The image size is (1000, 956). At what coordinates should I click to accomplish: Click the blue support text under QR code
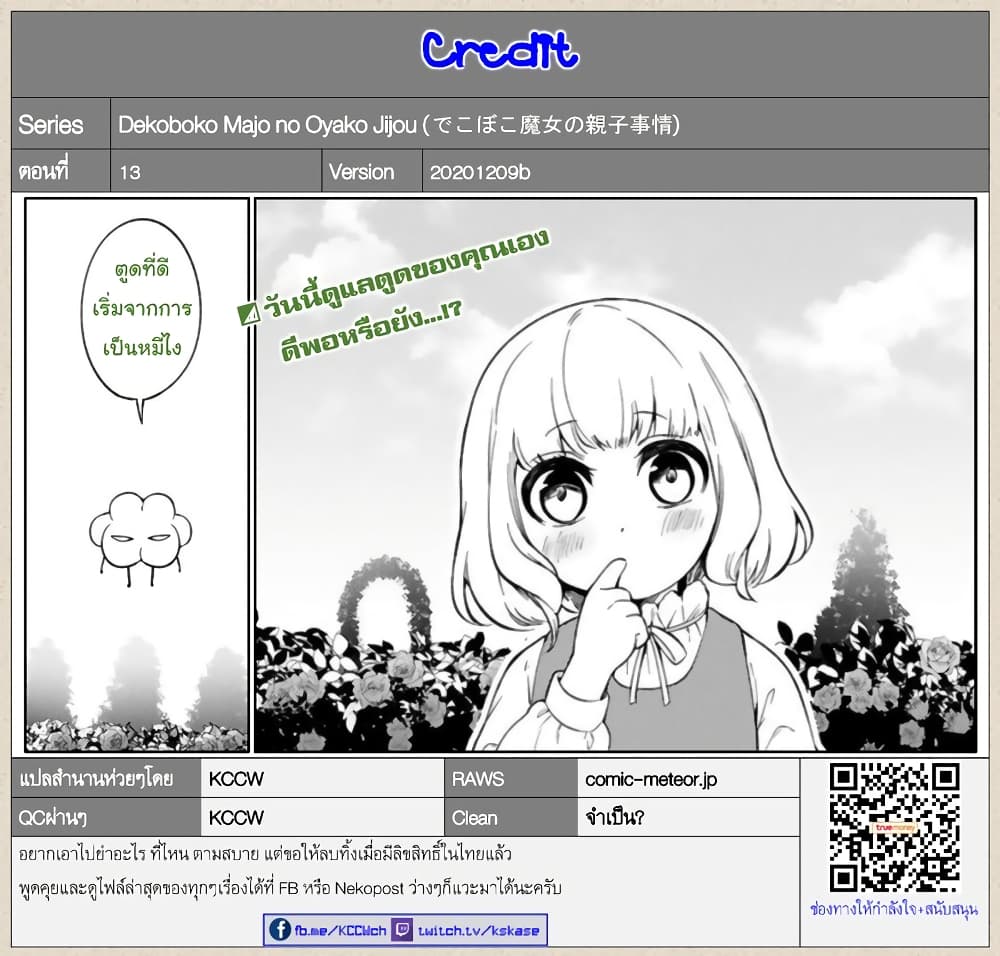(893, 908)
